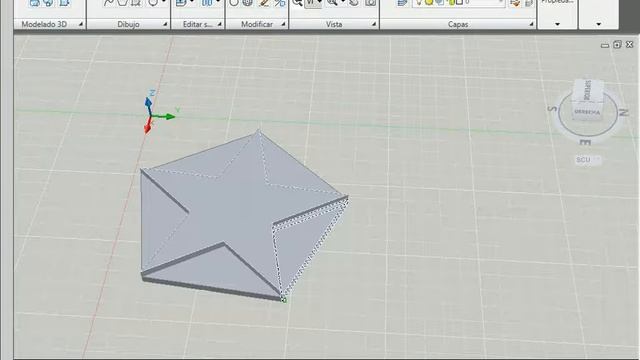Open the Capas panel title
Image resolution: width=640 pixels, height=360 pixels.
[458, 24]
